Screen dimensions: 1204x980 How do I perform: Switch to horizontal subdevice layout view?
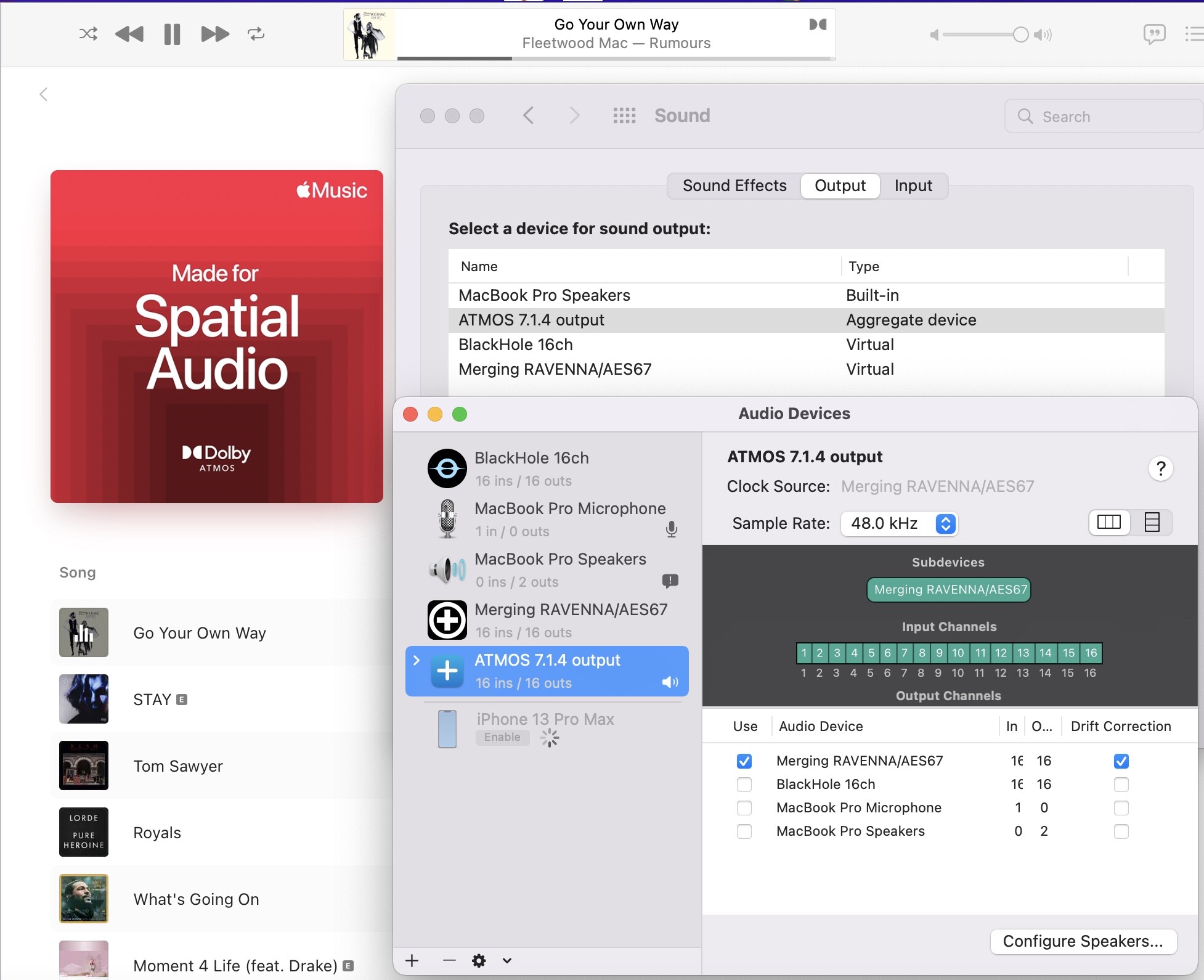tap(1109, 523)
